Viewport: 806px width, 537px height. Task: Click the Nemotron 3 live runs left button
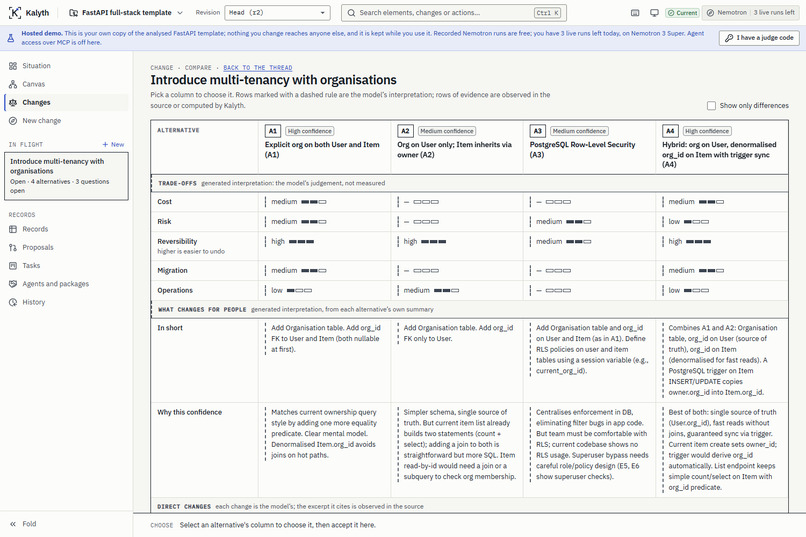(x=751, y=13)
